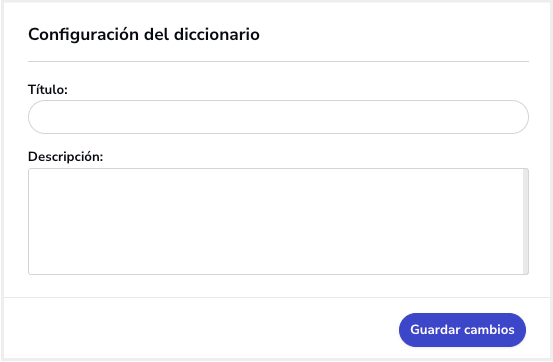Image resolution: width=553 pixels, height=362 pixels.
Task: Click the word Descripción above the textarea
Action: [66, 157]
